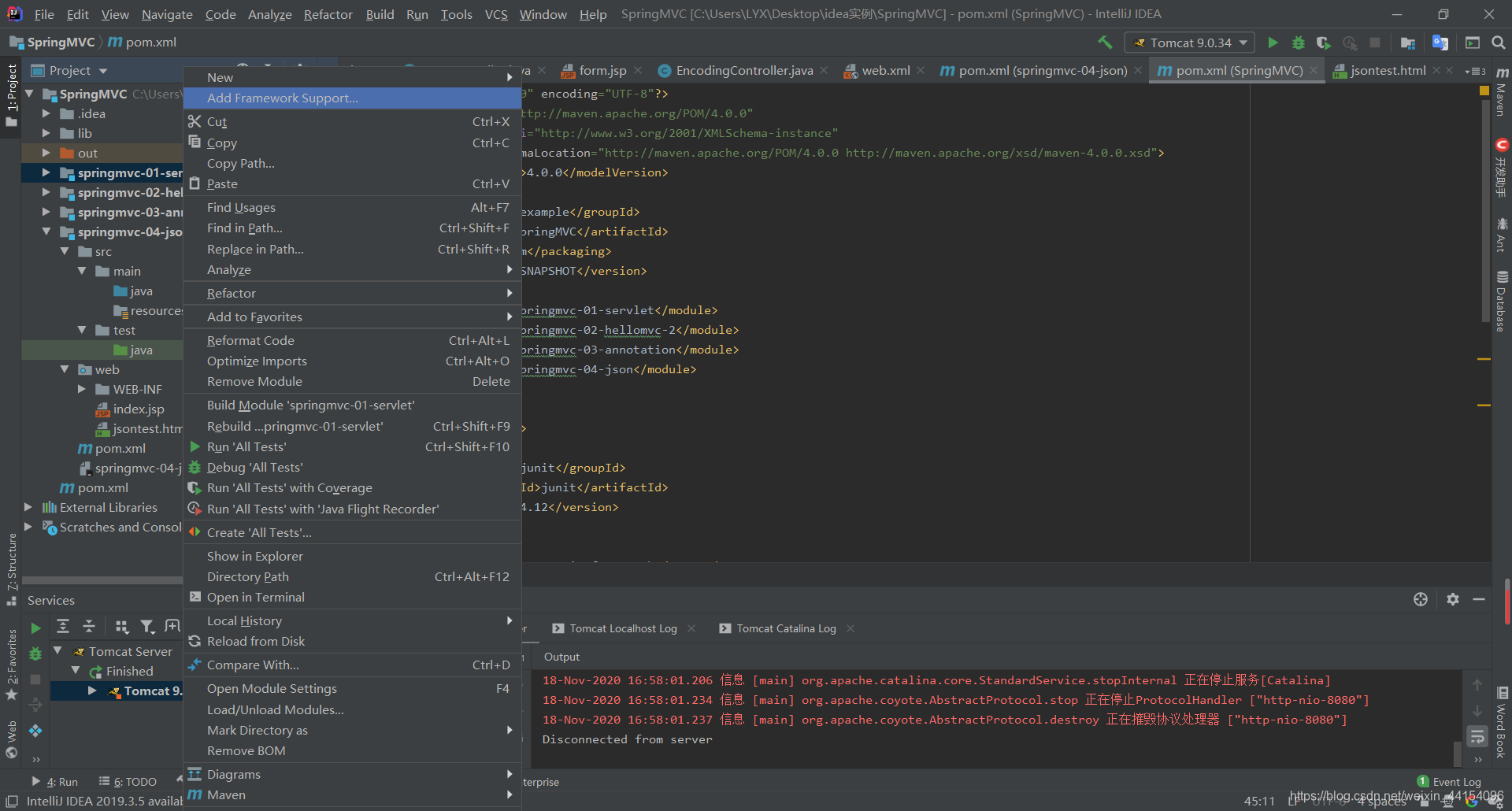The width and height of the screenshot is (1512, 811).
Task: Click the Build project hammer icon
Action: tap(1105, 43)
